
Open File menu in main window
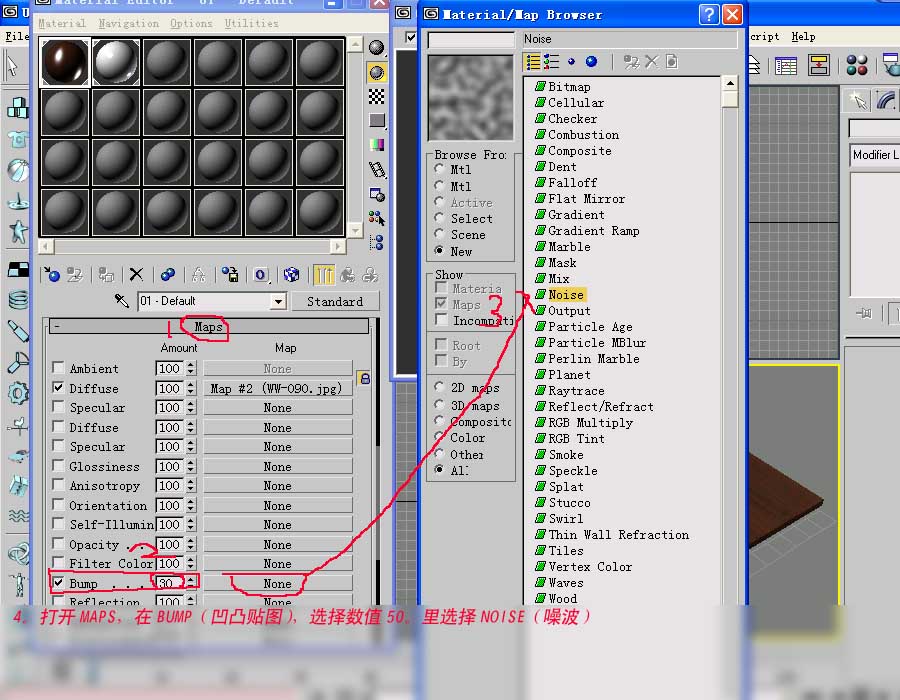click(17, 37)
